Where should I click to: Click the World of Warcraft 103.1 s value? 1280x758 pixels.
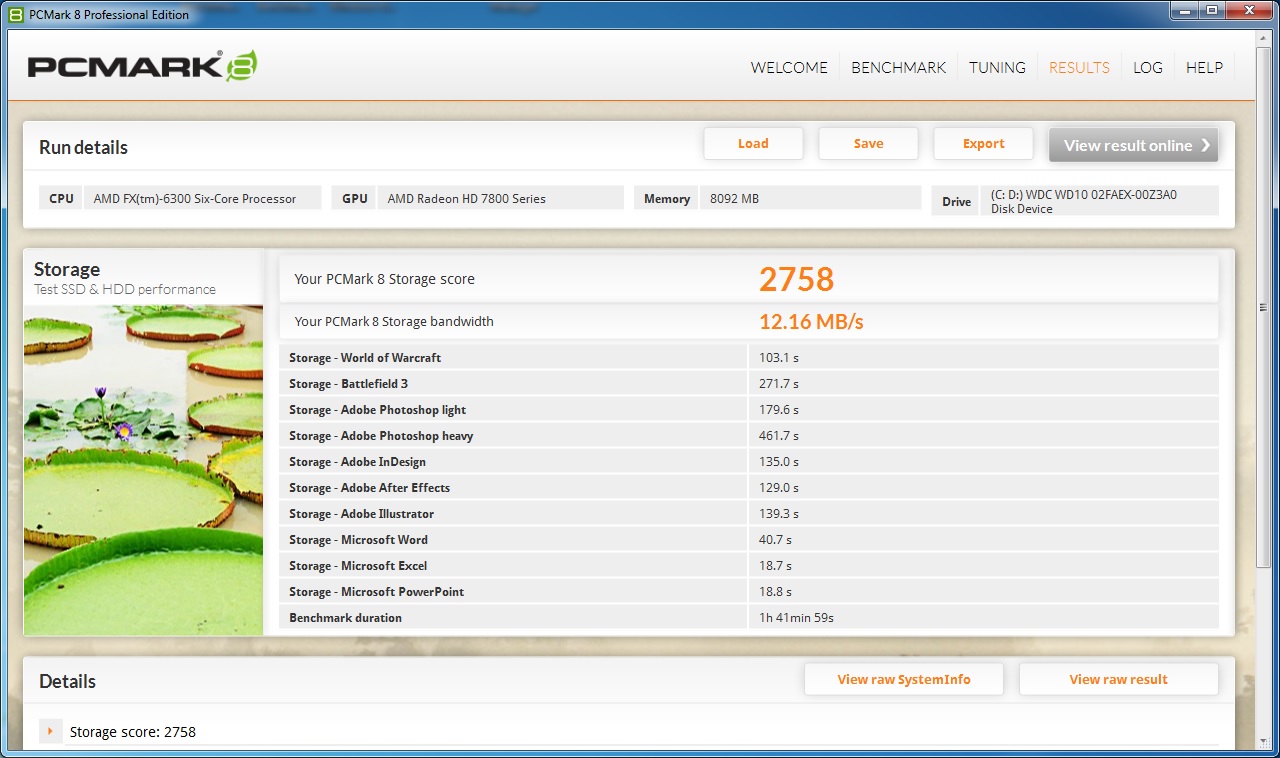coord(778,358)
